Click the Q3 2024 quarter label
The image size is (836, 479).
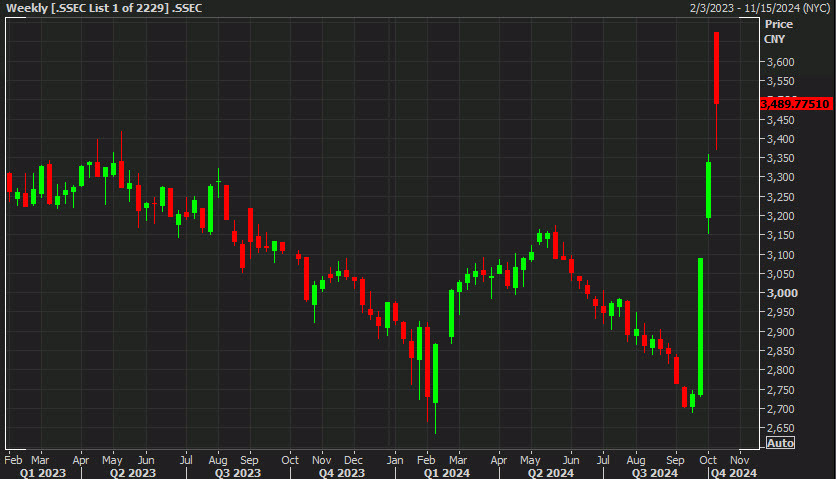click(x=655, y=473)
